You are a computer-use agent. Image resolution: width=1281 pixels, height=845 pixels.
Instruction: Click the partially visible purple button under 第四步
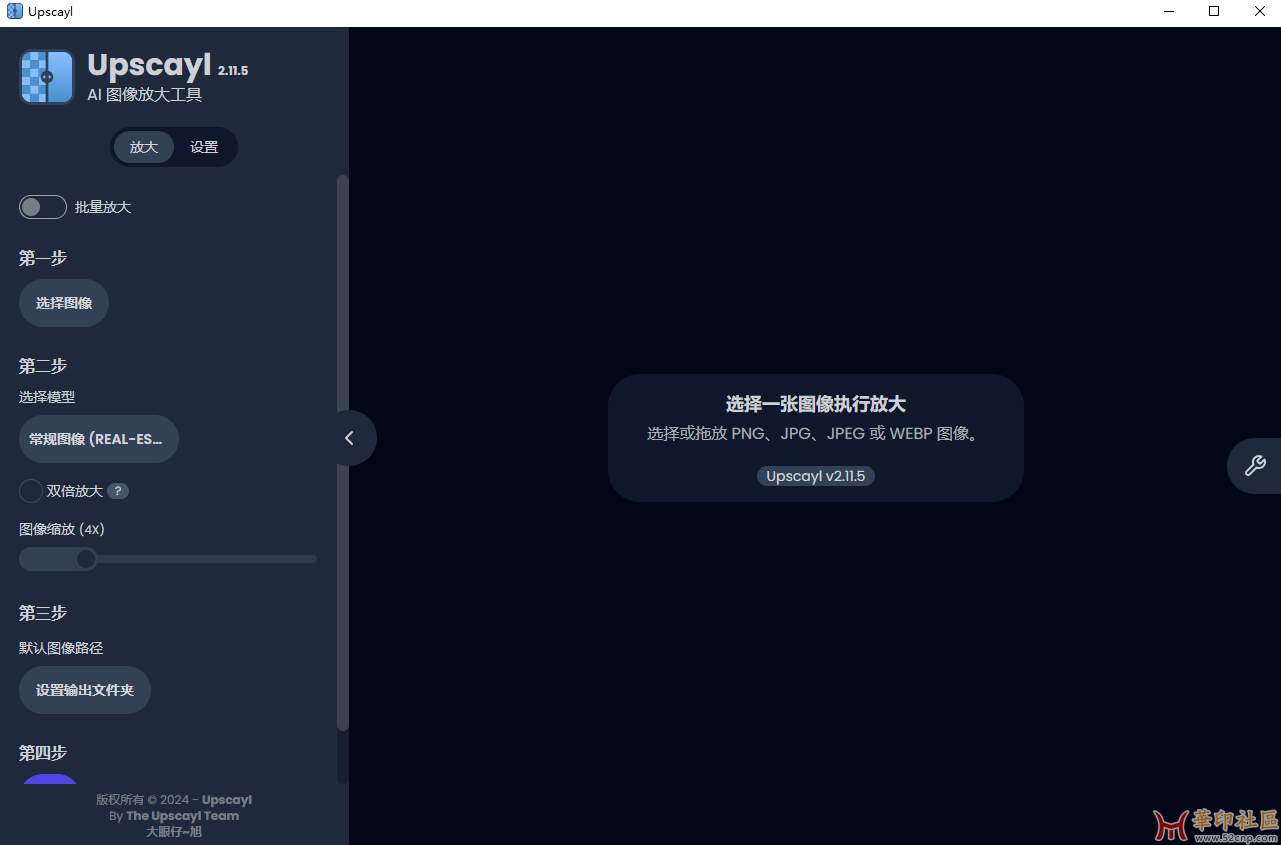pyautogui.click(x=50, y=778)
